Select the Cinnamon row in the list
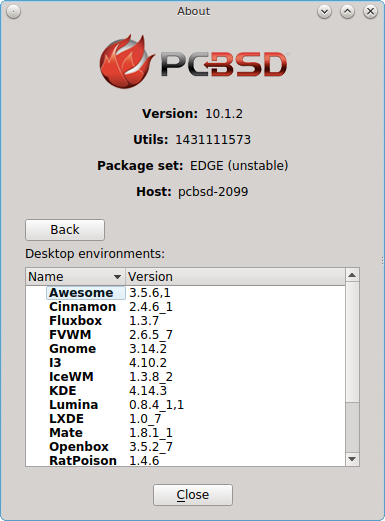 pyautogui.click(x=185, y=307)
